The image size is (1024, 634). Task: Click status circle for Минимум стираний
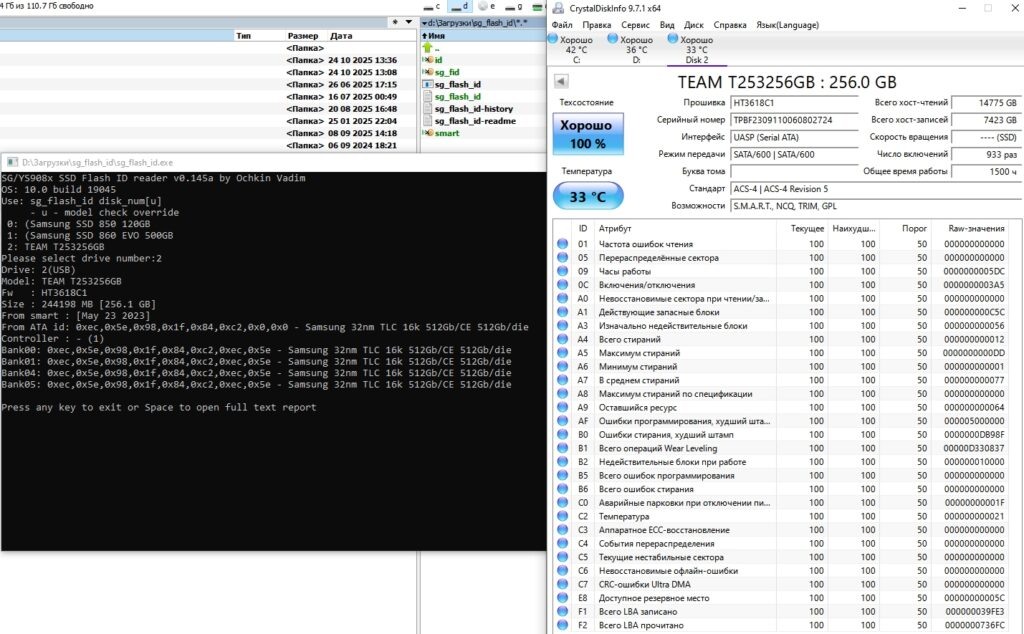[x=562, y=366]
